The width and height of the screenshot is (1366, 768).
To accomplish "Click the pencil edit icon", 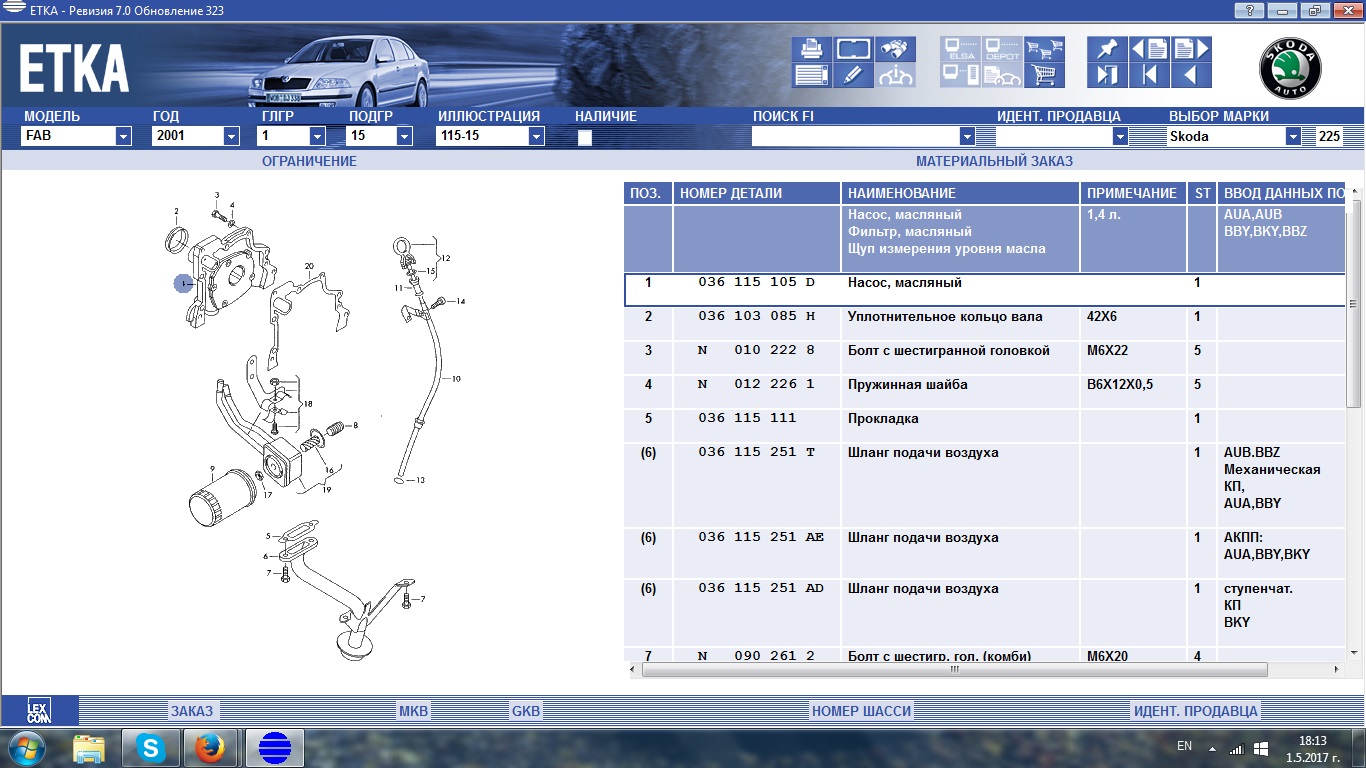I will tap(853, 75).
